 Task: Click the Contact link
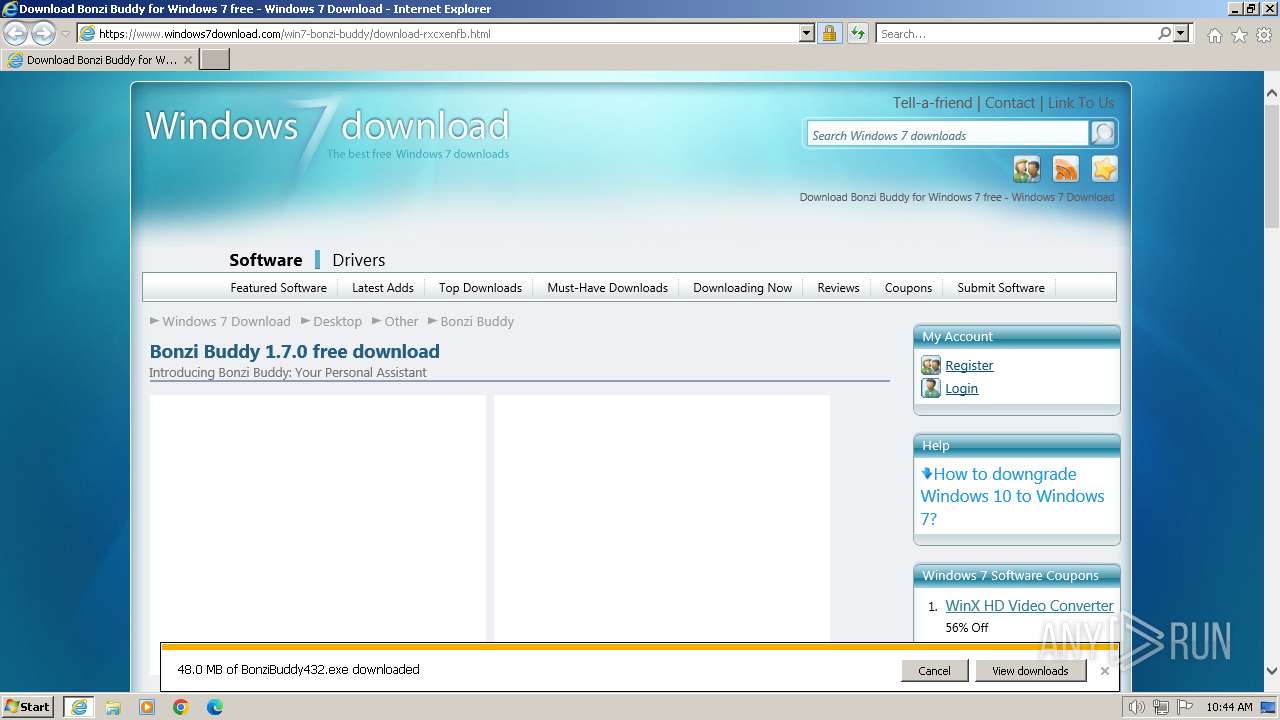[1010, 103]
